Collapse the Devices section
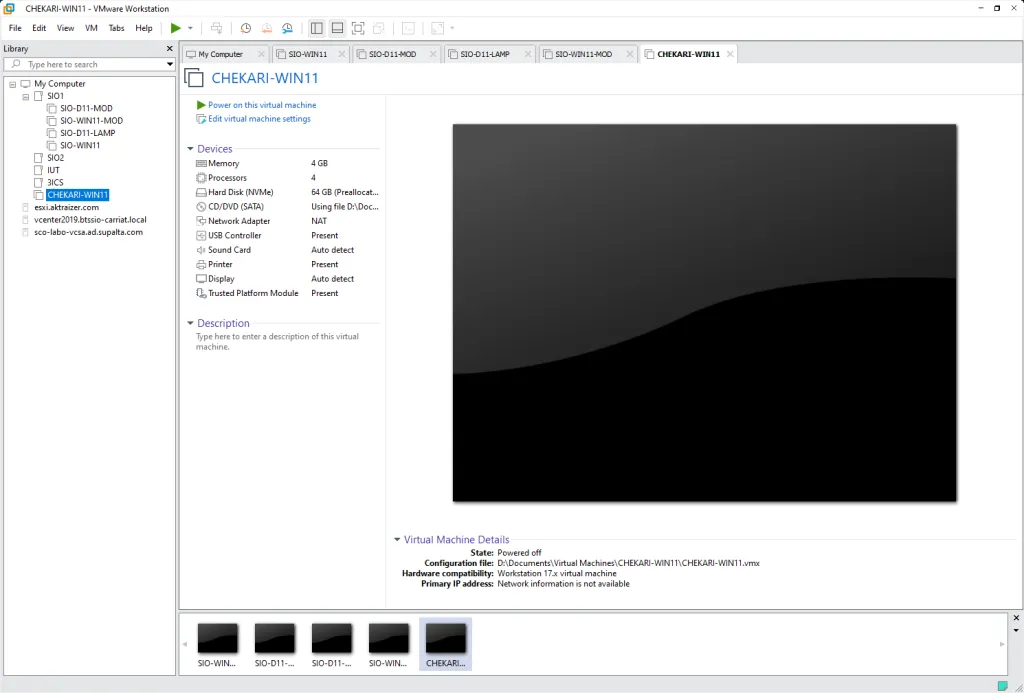Screen dimensions: 1024x693 click(x=190, y=149)
